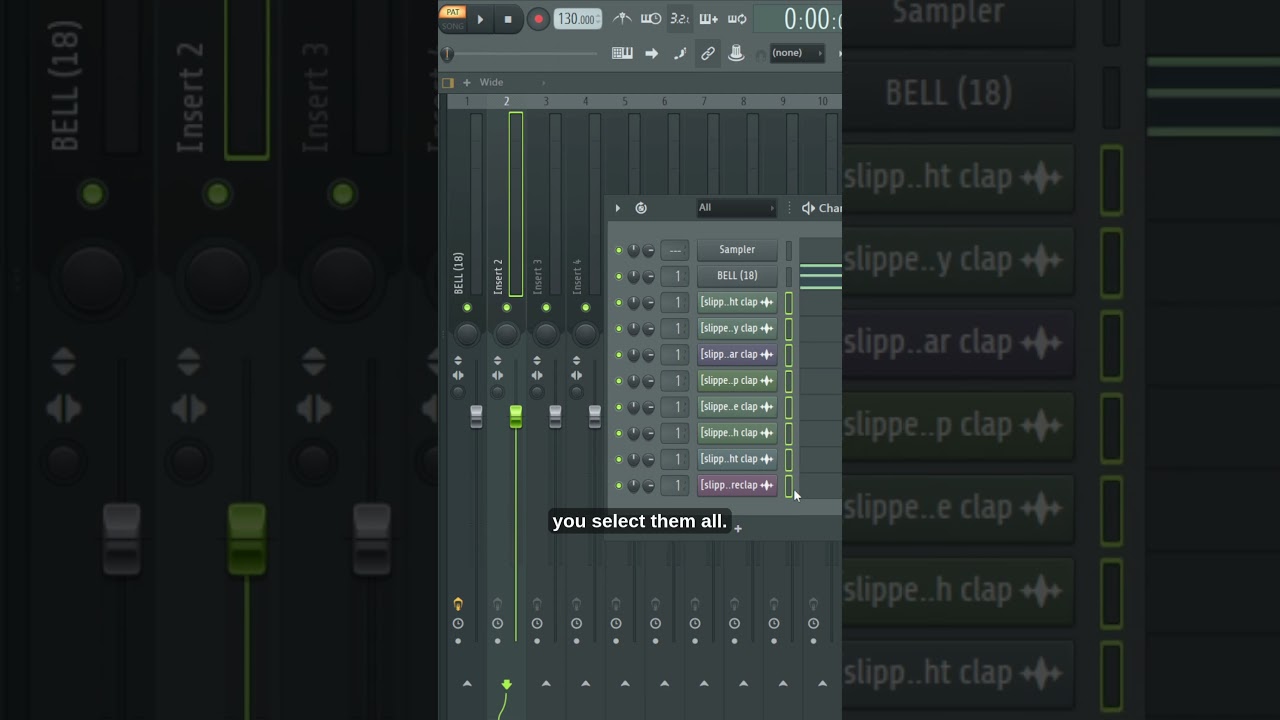Screen dimensions: 1280x720
Task: Click the latency clock icon on BELL (18) track
Action: pyautogui.click(x=458, y=624)
